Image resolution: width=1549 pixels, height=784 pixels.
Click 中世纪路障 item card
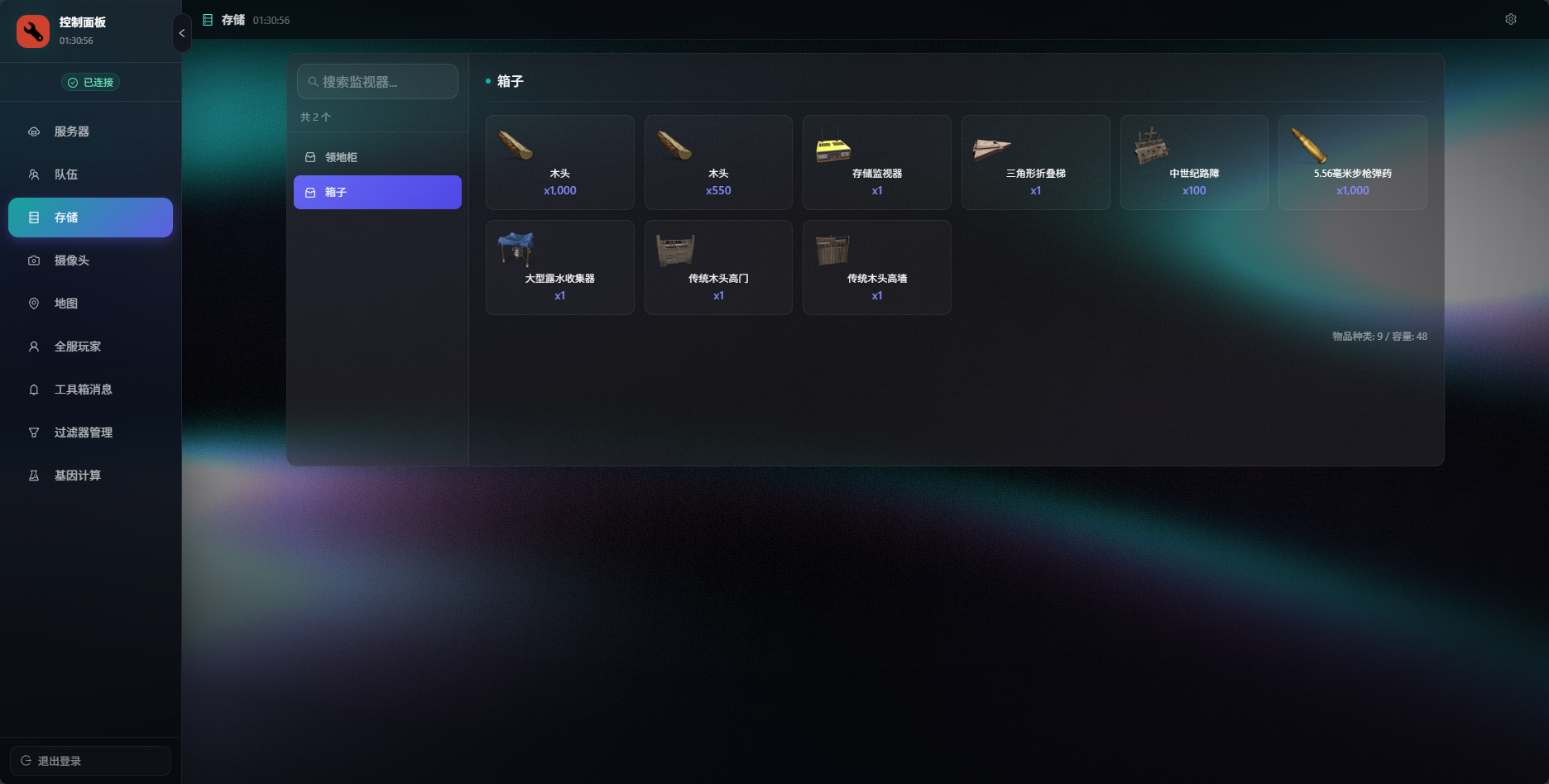[x=1194, y=162]
